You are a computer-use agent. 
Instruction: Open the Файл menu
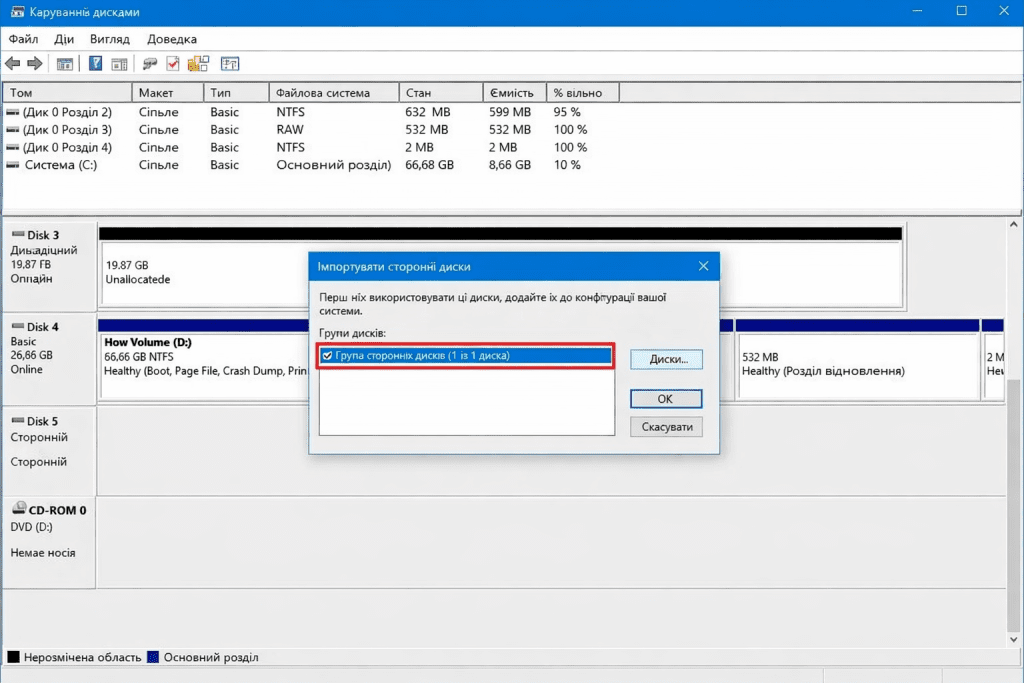tap(23, 39)
